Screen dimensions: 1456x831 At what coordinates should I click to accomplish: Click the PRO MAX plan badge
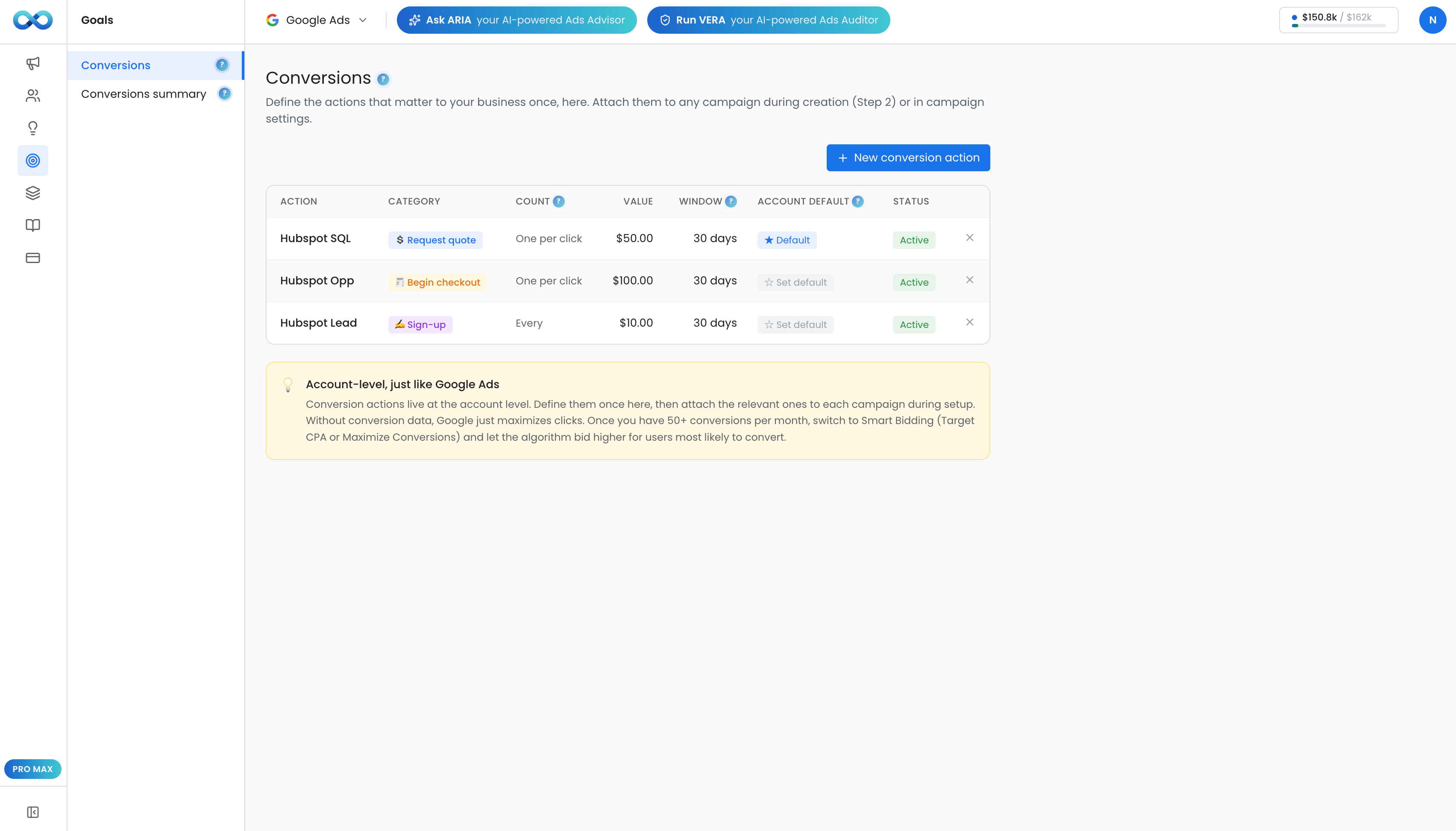(x=32, y=769)
